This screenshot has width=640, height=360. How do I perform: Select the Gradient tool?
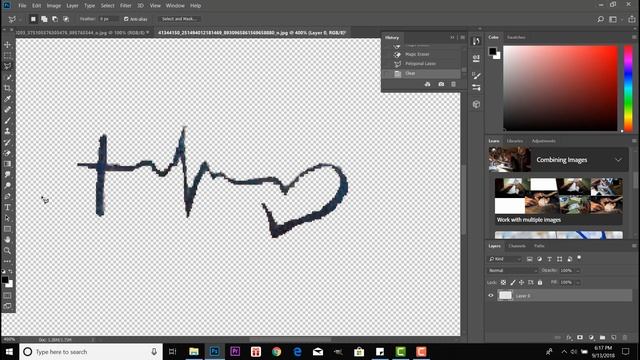tap(7, 164)
